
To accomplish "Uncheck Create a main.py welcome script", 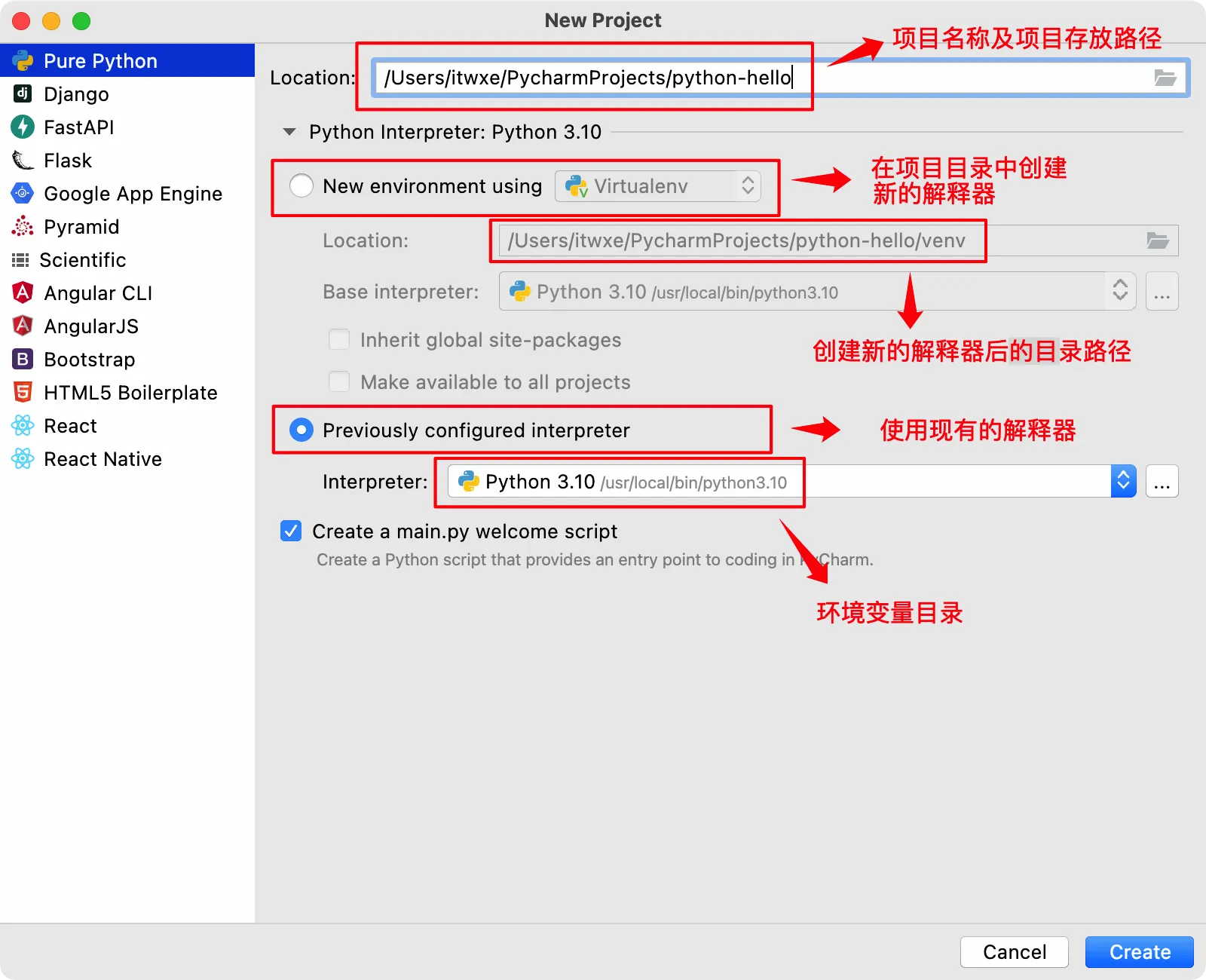I will 291,531.
